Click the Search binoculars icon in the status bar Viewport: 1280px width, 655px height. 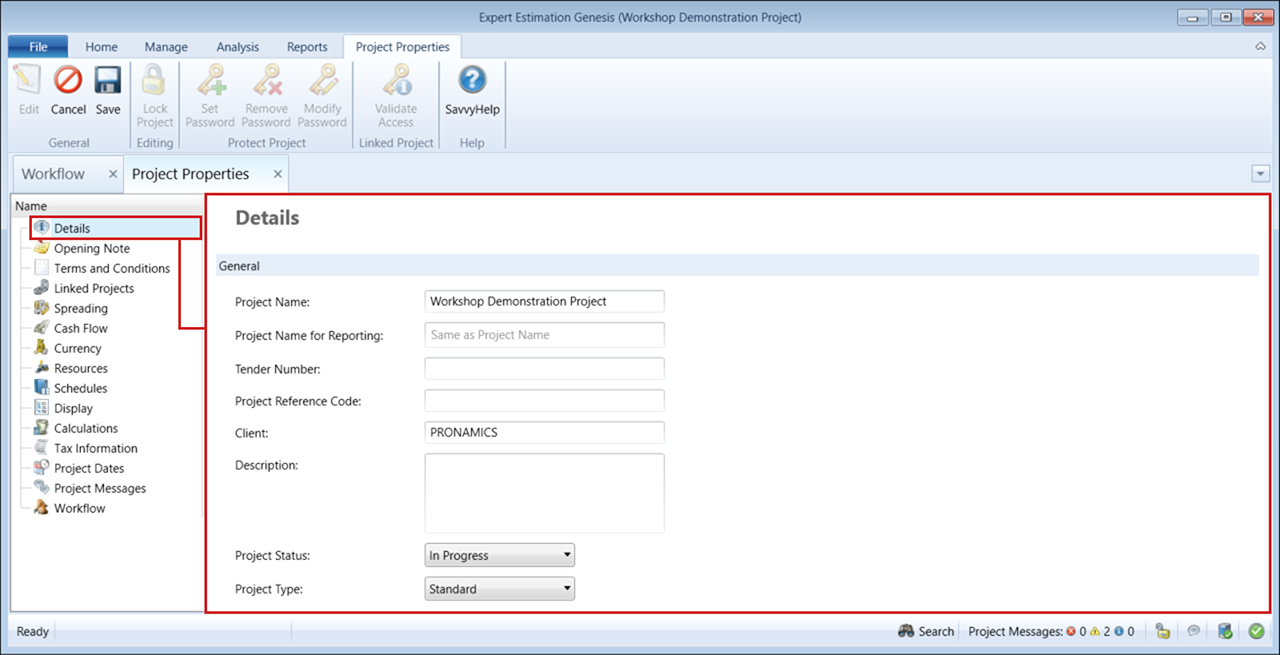(907, 631)
